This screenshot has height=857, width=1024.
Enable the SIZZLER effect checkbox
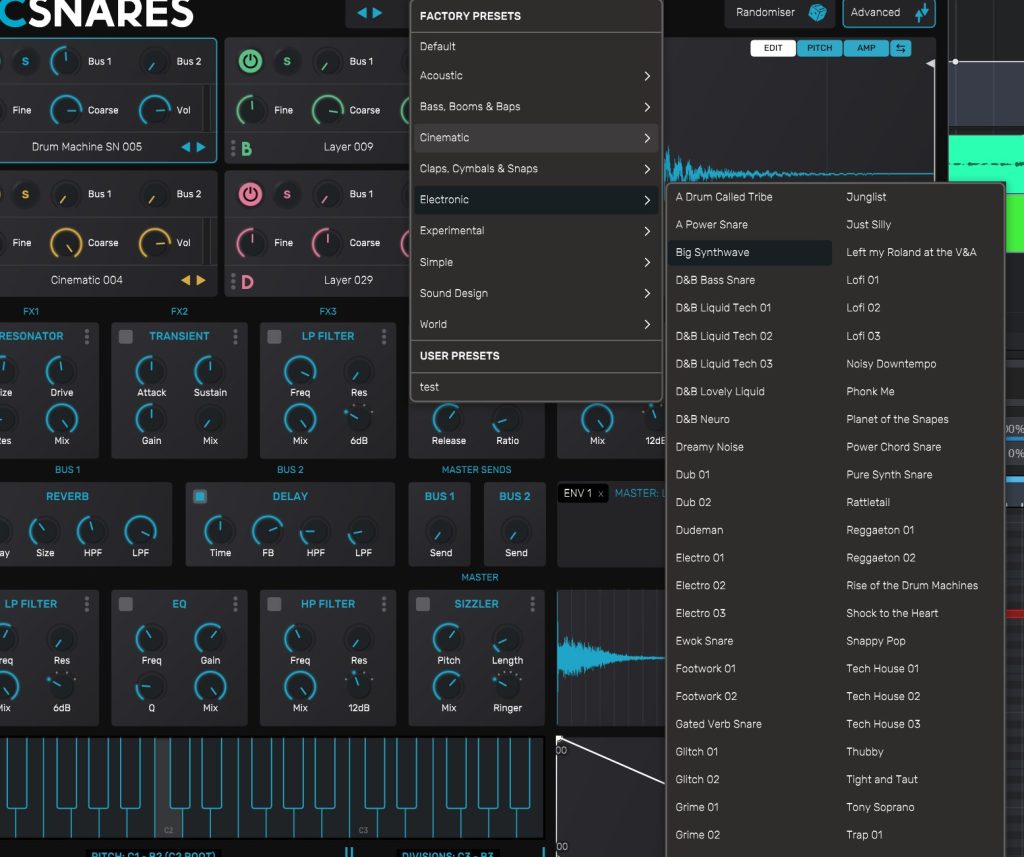(x=423, y=604)
